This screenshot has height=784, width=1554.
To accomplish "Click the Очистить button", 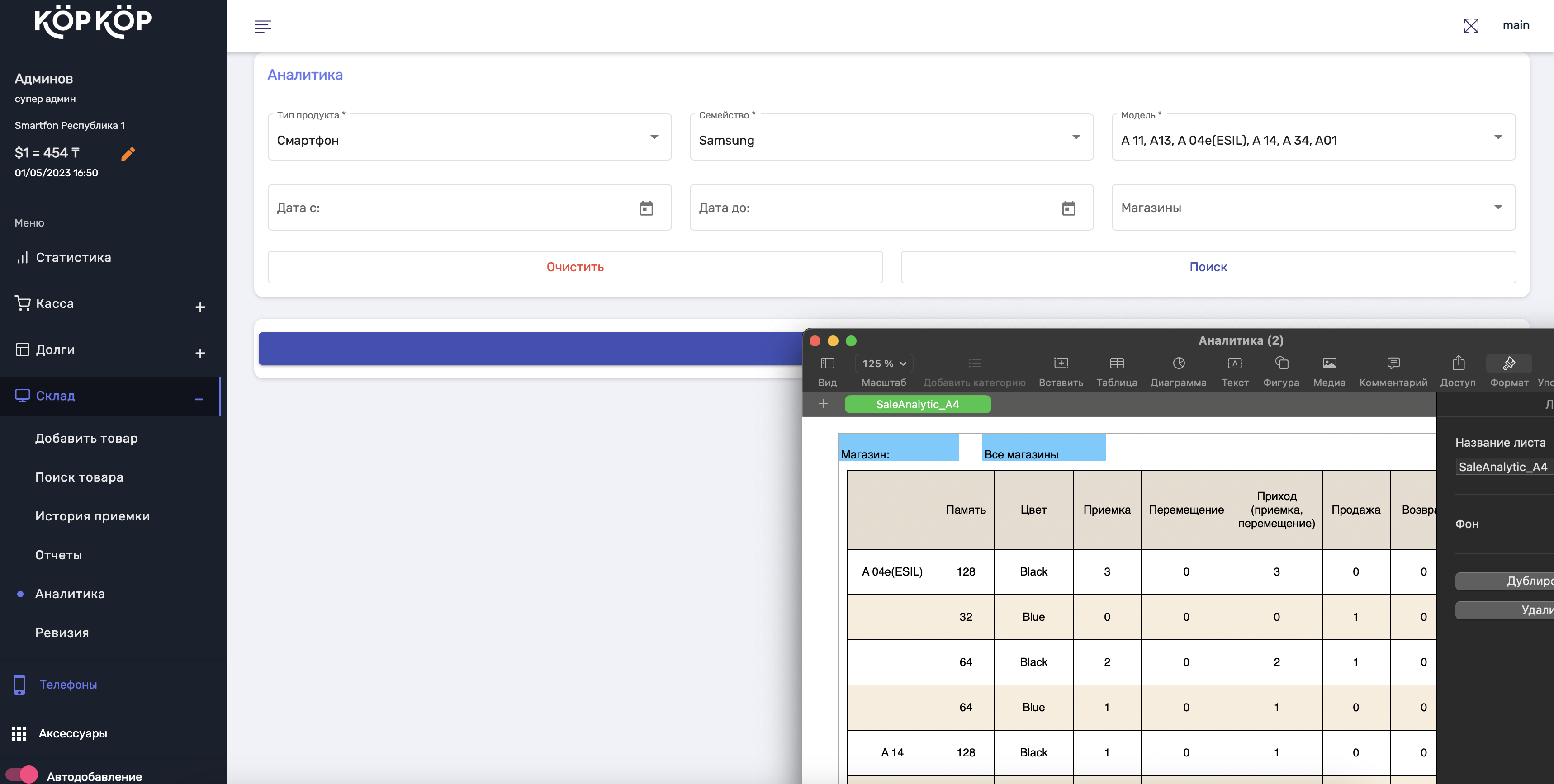I will (575, 267).
